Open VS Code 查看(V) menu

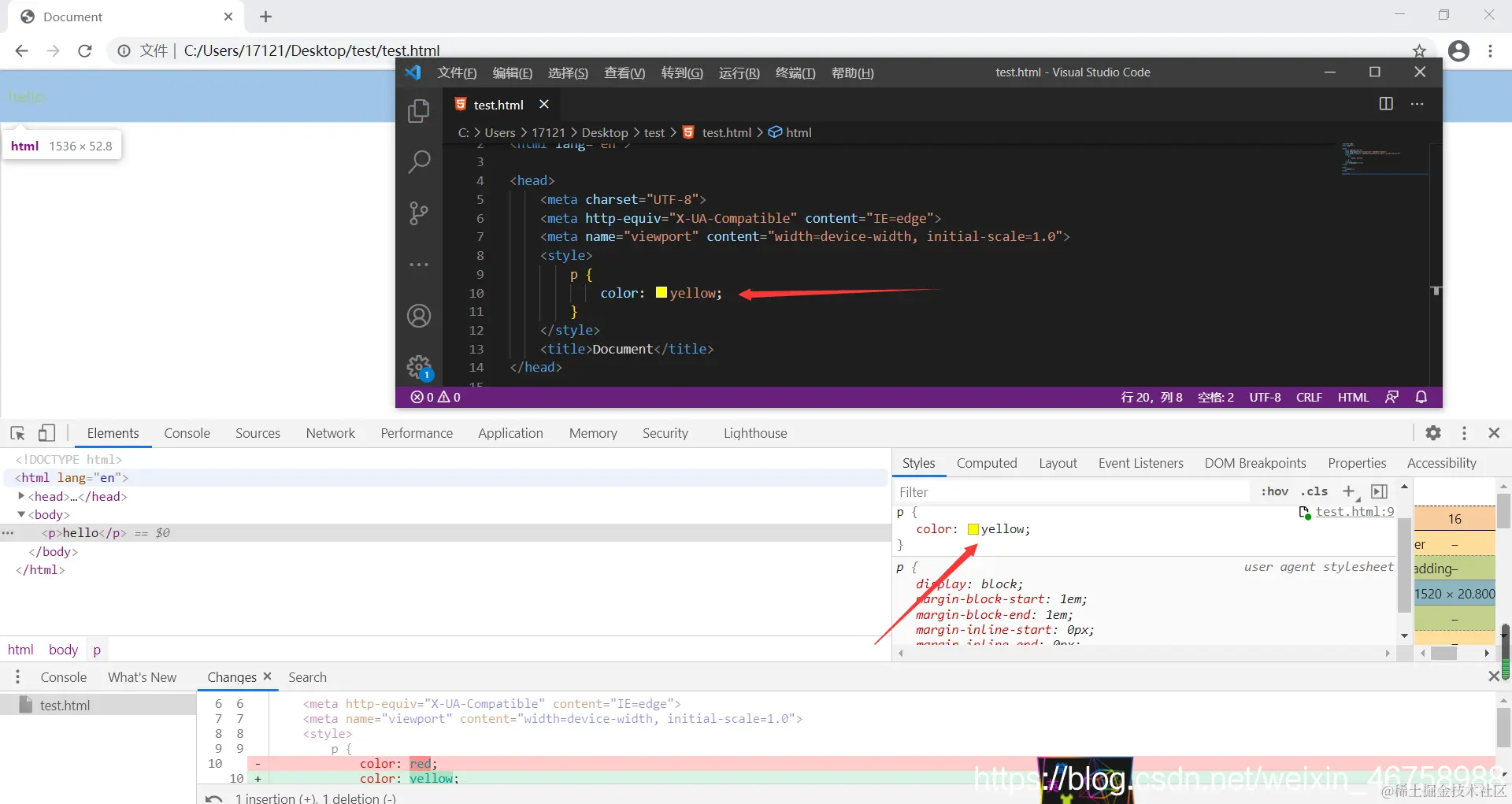click(624, 72)
